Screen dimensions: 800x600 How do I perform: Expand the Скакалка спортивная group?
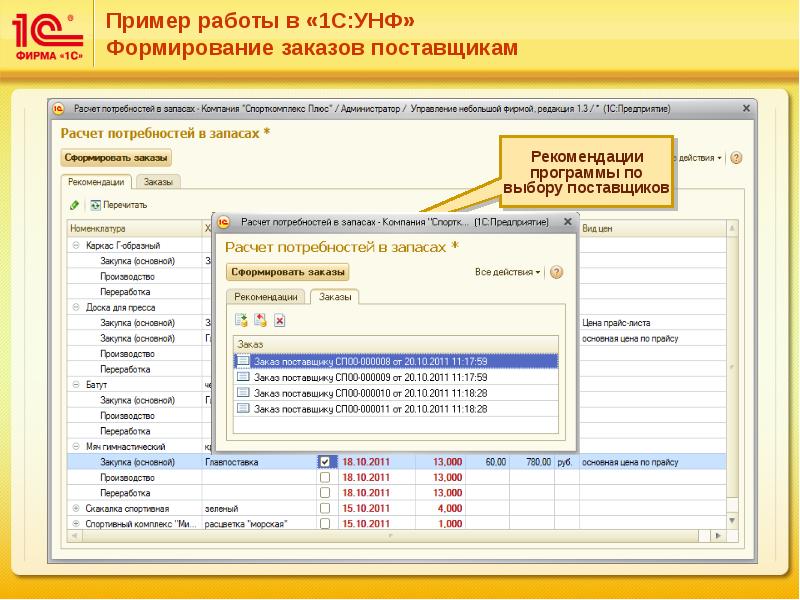(x=76, y=509)
